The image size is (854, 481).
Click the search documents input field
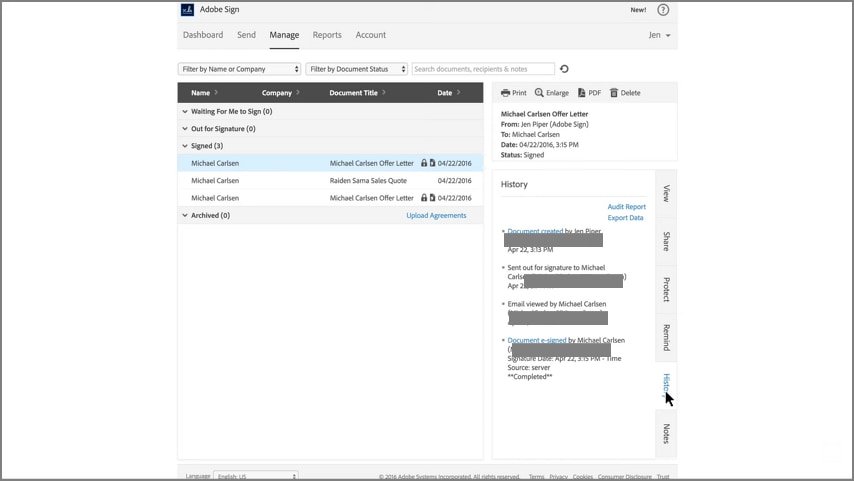pyautogui.click(x=483, y=69)
